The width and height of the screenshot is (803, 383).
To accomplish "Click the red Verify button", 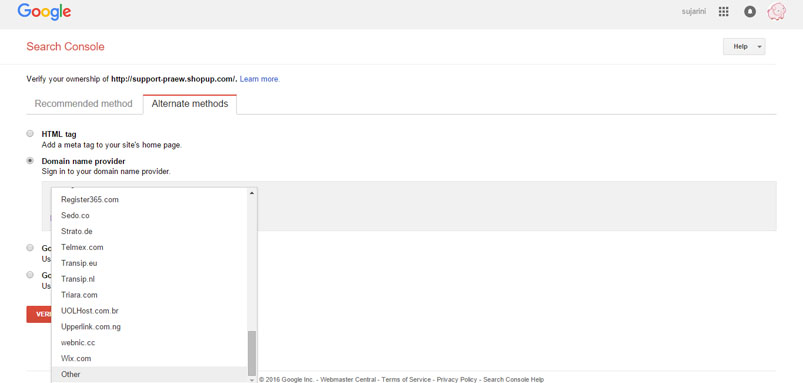I will [39, 314].
